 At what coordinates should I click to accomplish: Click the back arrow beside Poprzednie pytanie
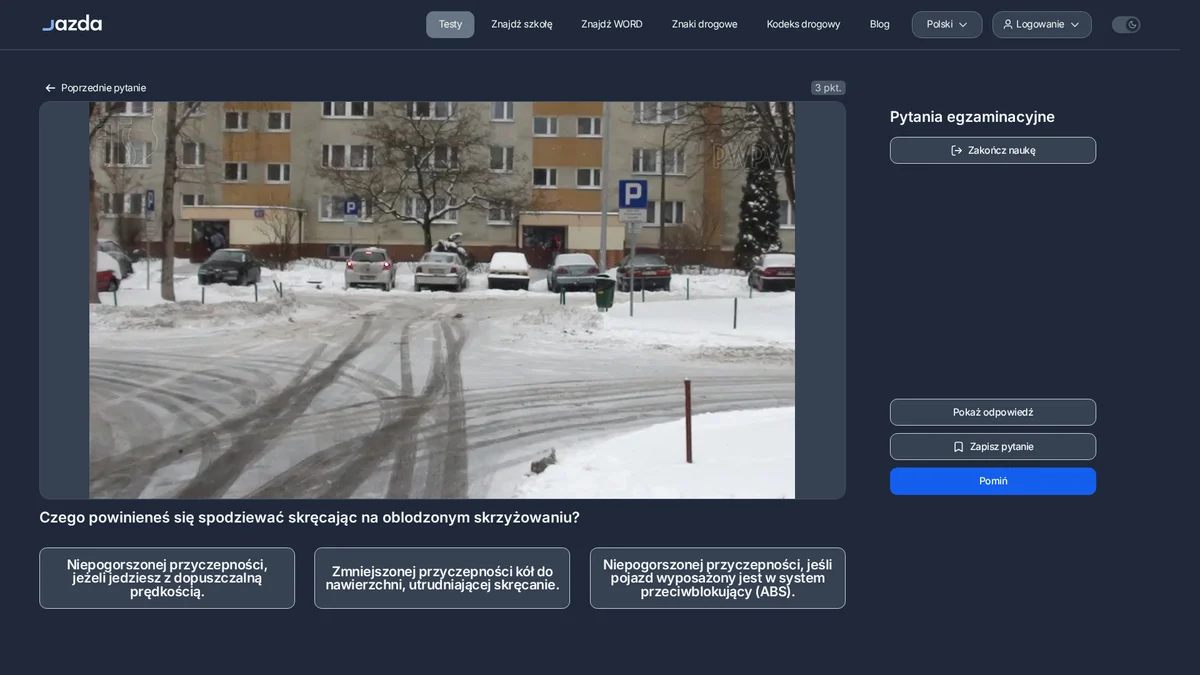point(50,88)
